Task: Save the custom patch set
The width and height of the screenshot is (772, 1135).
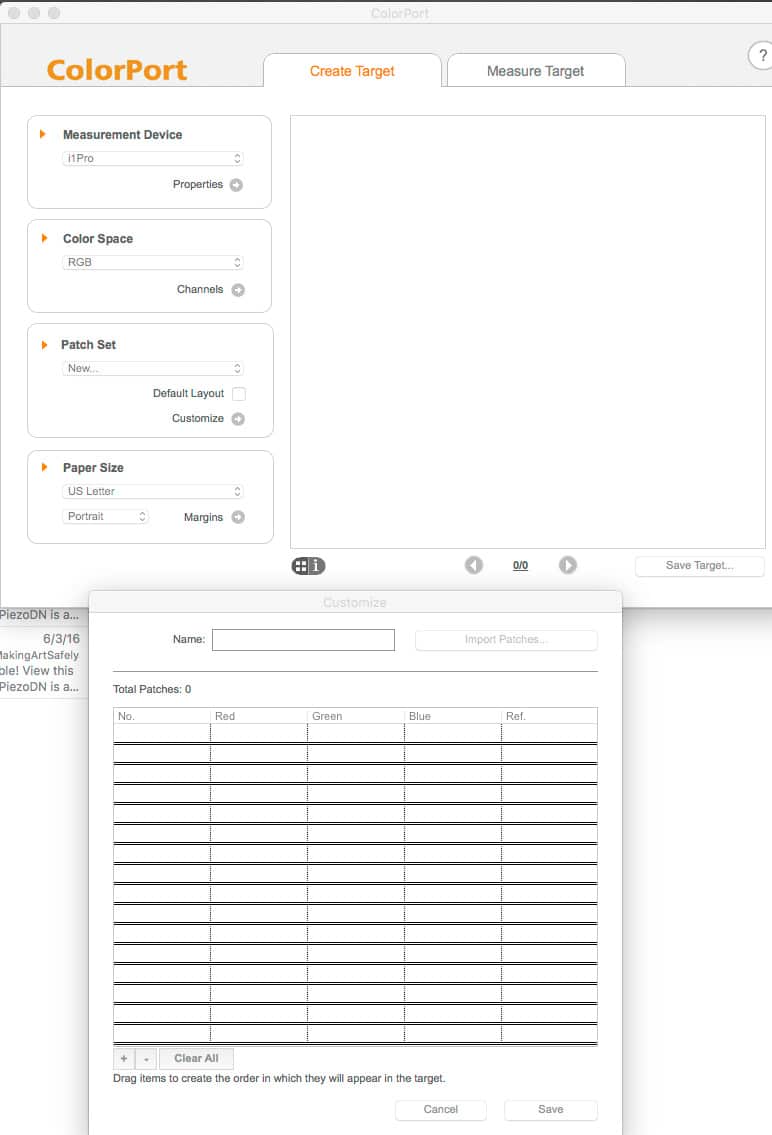Action: tap(551, 1110)
